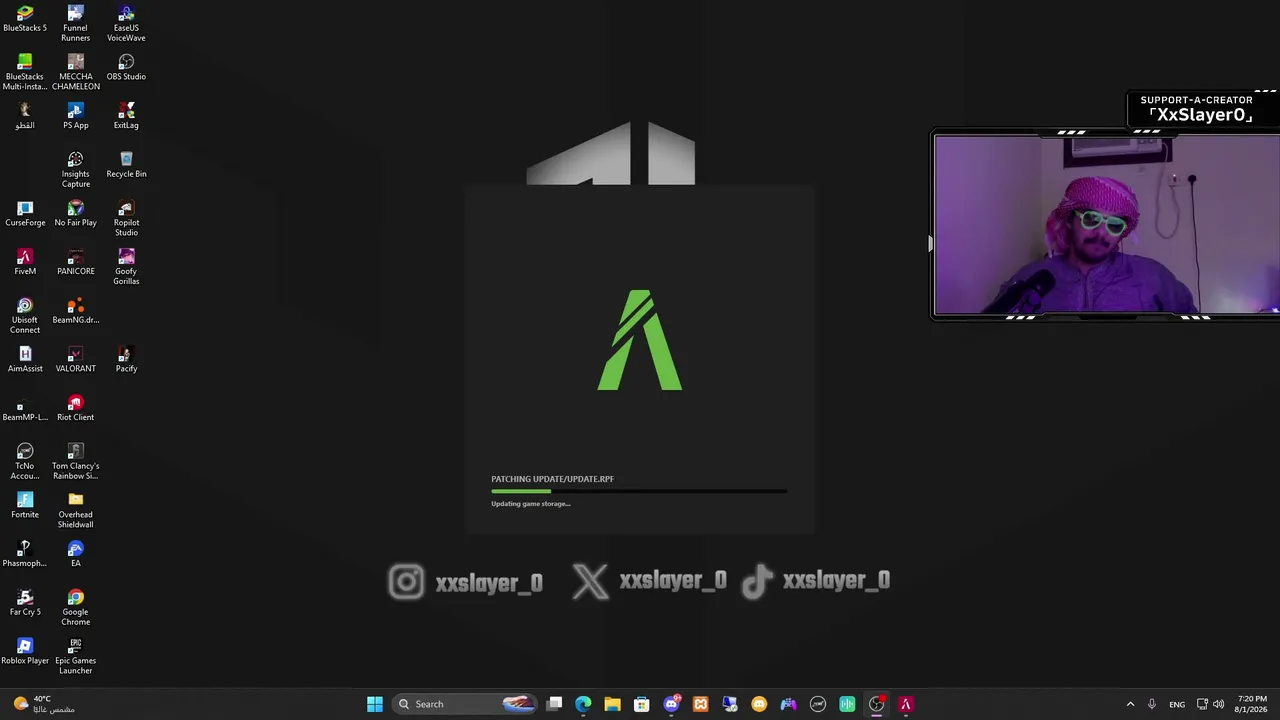1280x720 pixels.
Task: Click the CurseForge desktop shortcut
Action: pyautogui.click(x=25, y=214)
